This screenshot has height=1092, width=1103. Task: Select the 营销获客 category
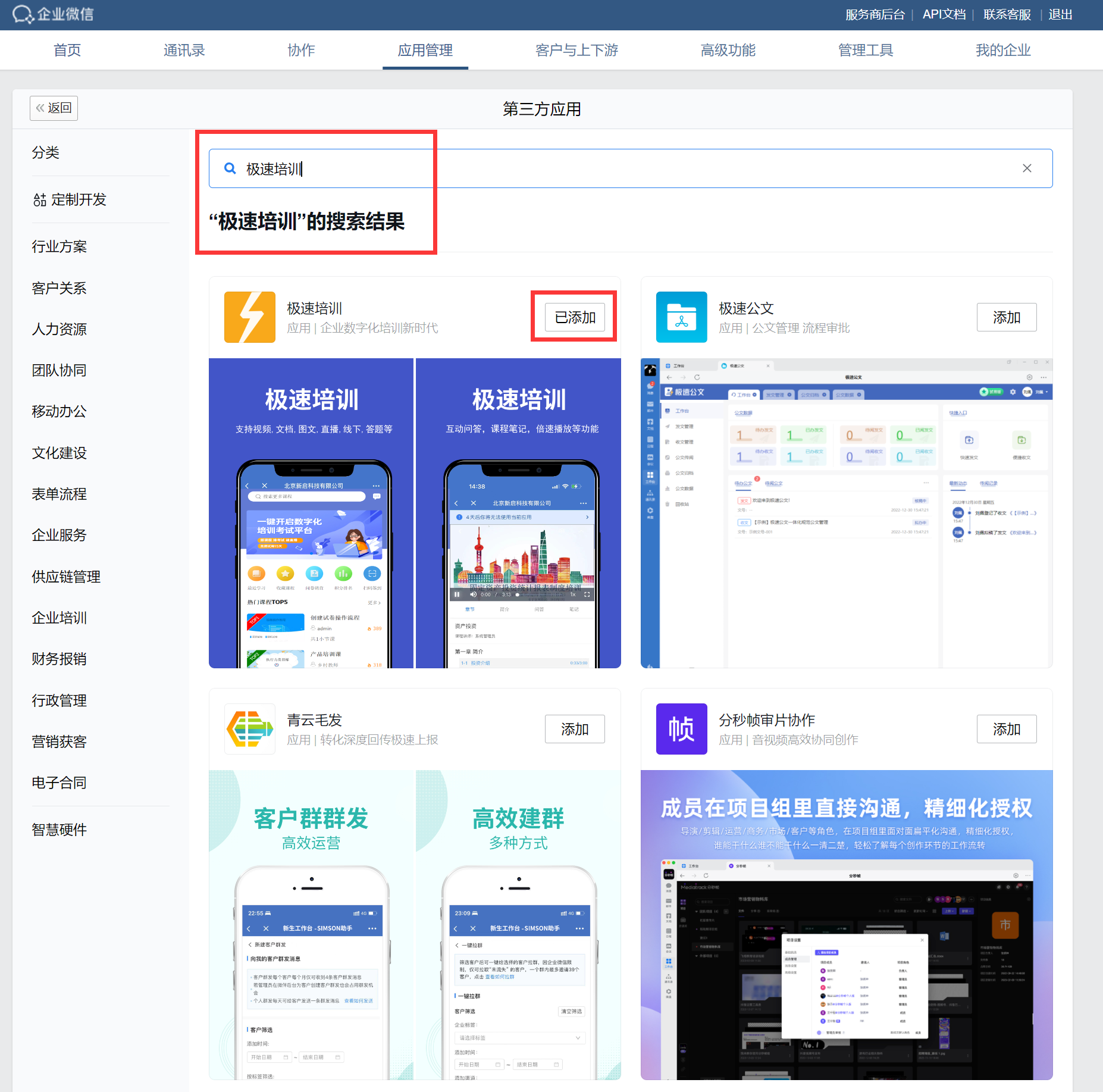coord(59,741)
